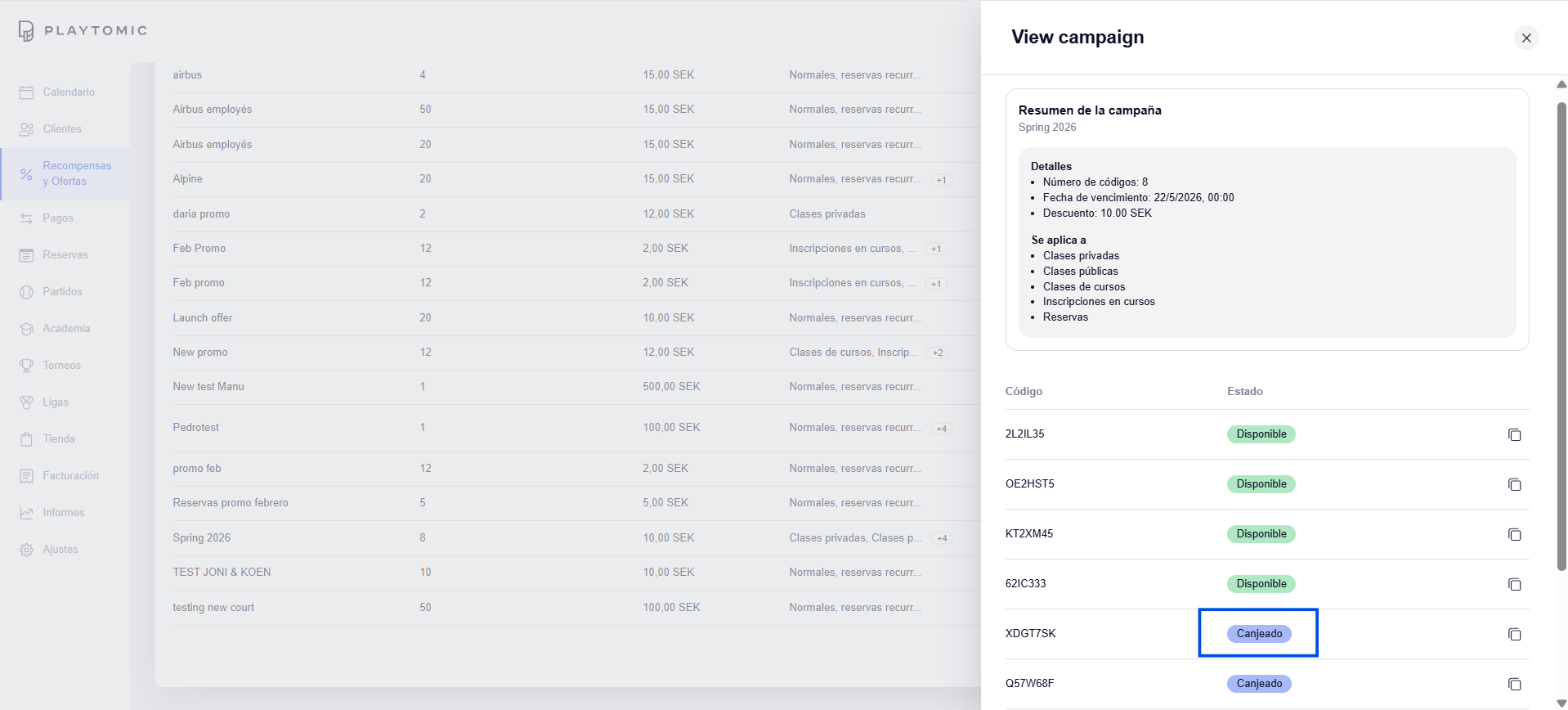Screen dimensions: 1568x710
Task: Open the Torneos page
Action: click(x=62, y=366)
